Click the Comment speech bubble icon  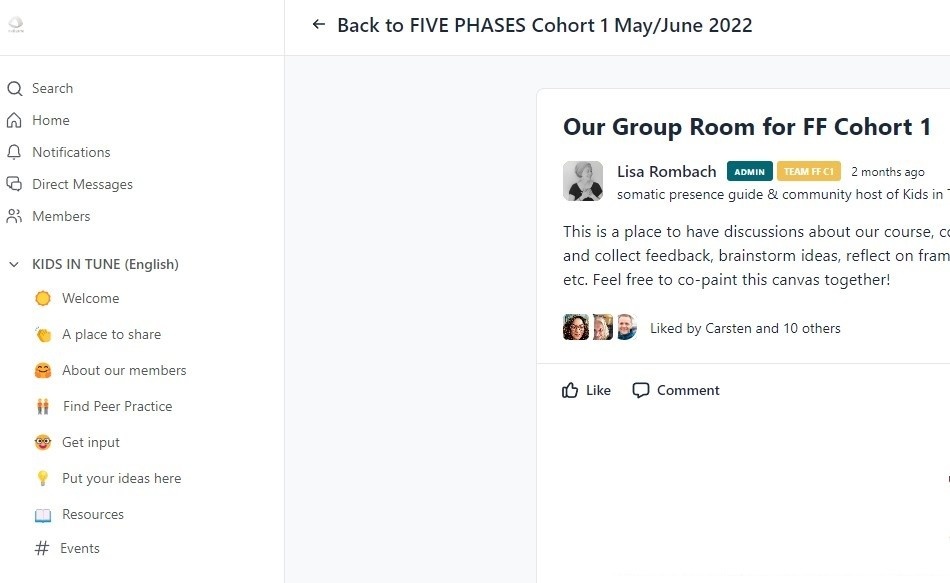coord(641,390)
